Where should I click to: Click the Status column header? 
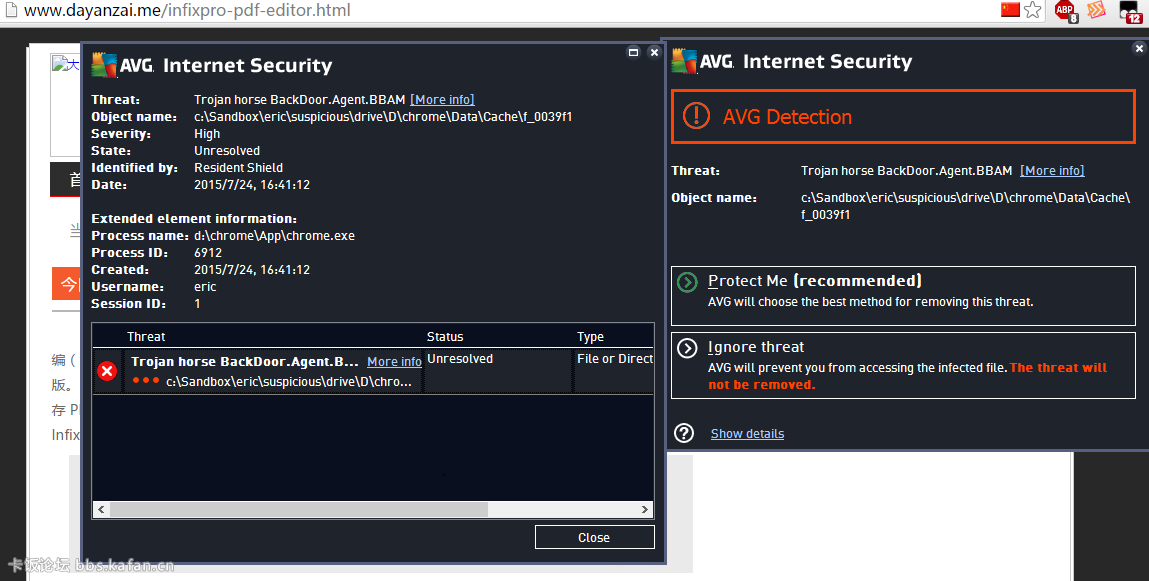coord(445,336)
